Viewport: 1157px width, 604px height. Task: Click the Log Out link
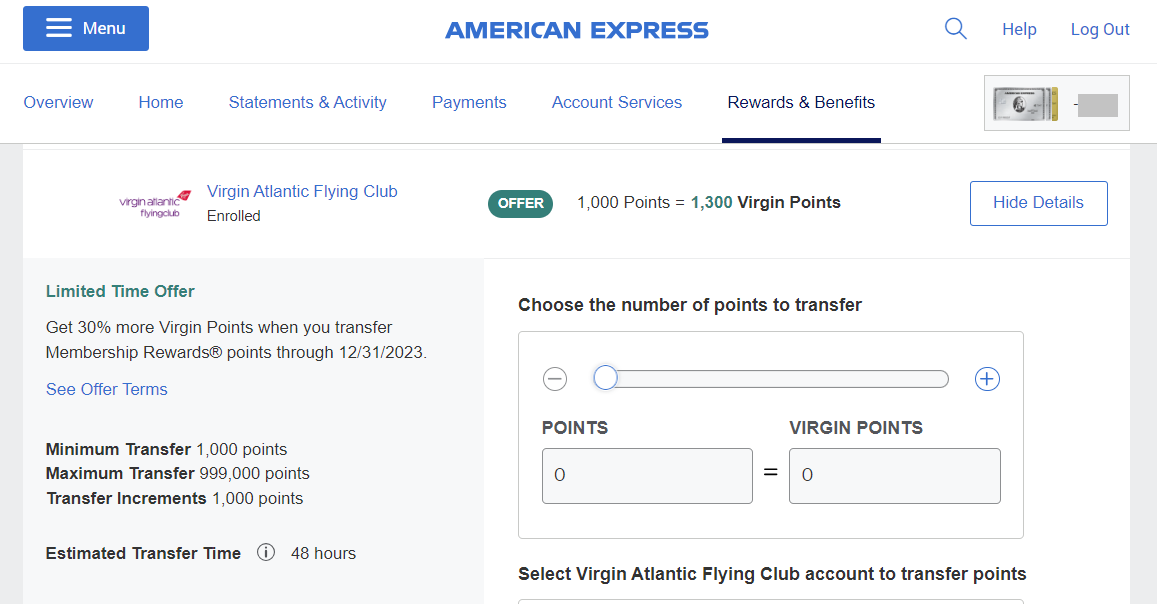1100,29
